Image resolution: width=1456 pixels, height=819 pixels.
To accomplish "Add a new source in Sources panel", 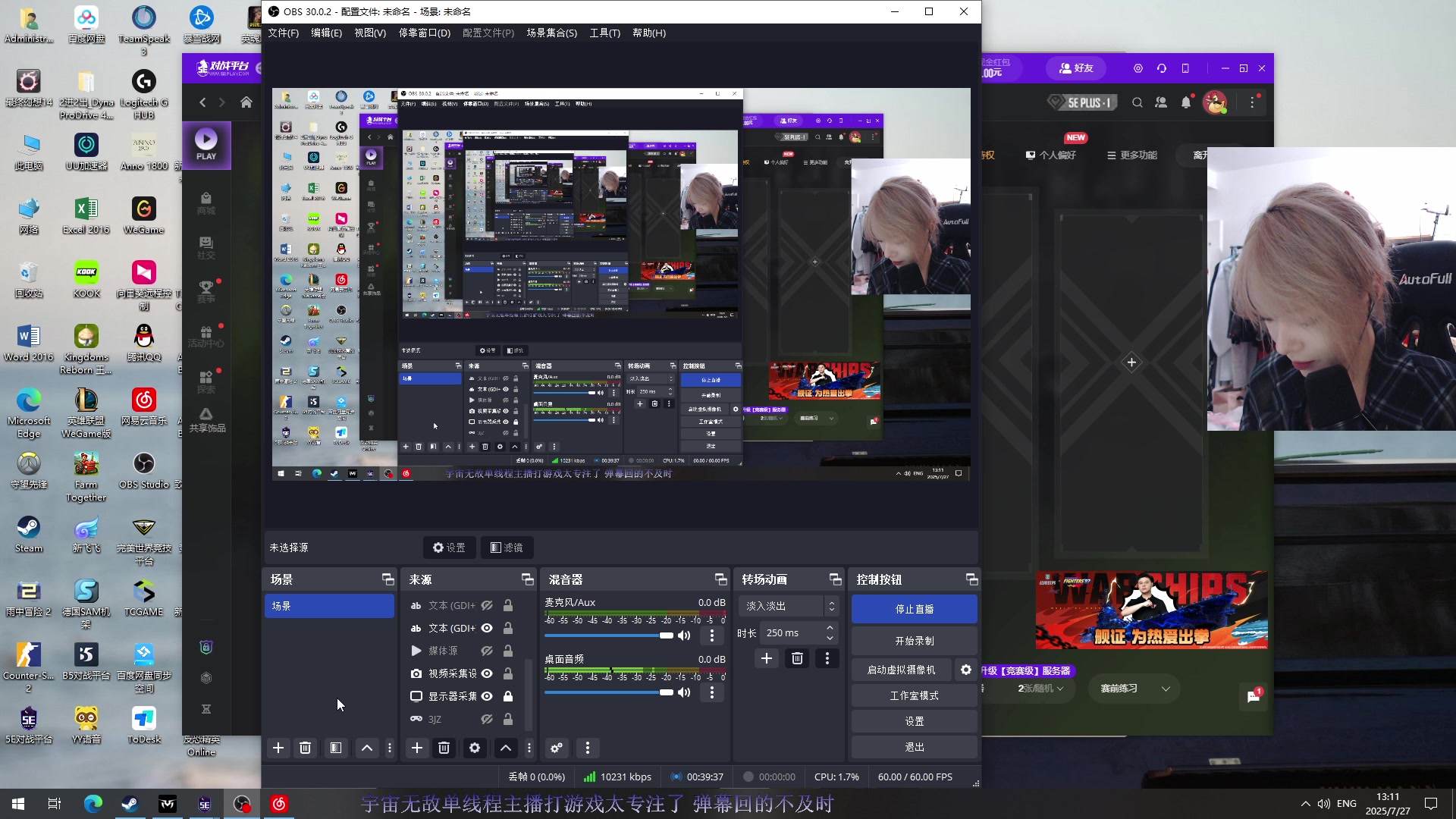I will (417, 748).
